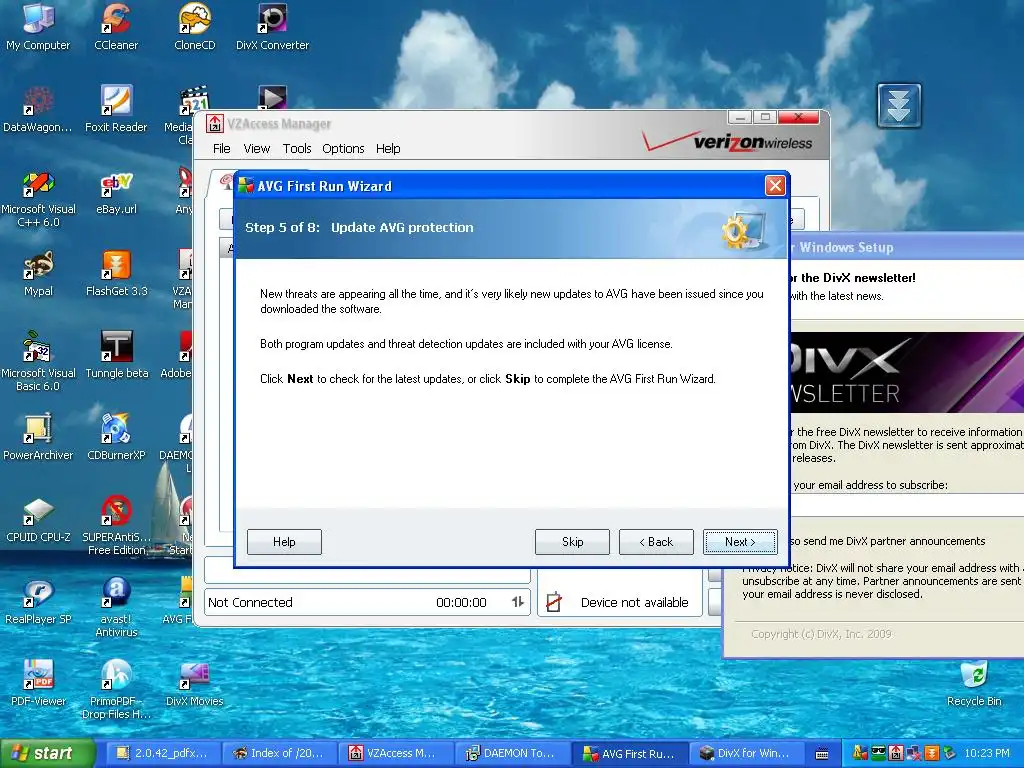Open Help menu in VZAccess Manager
1024x768 pixels.
pyautogui.click(x=388, y=148)
